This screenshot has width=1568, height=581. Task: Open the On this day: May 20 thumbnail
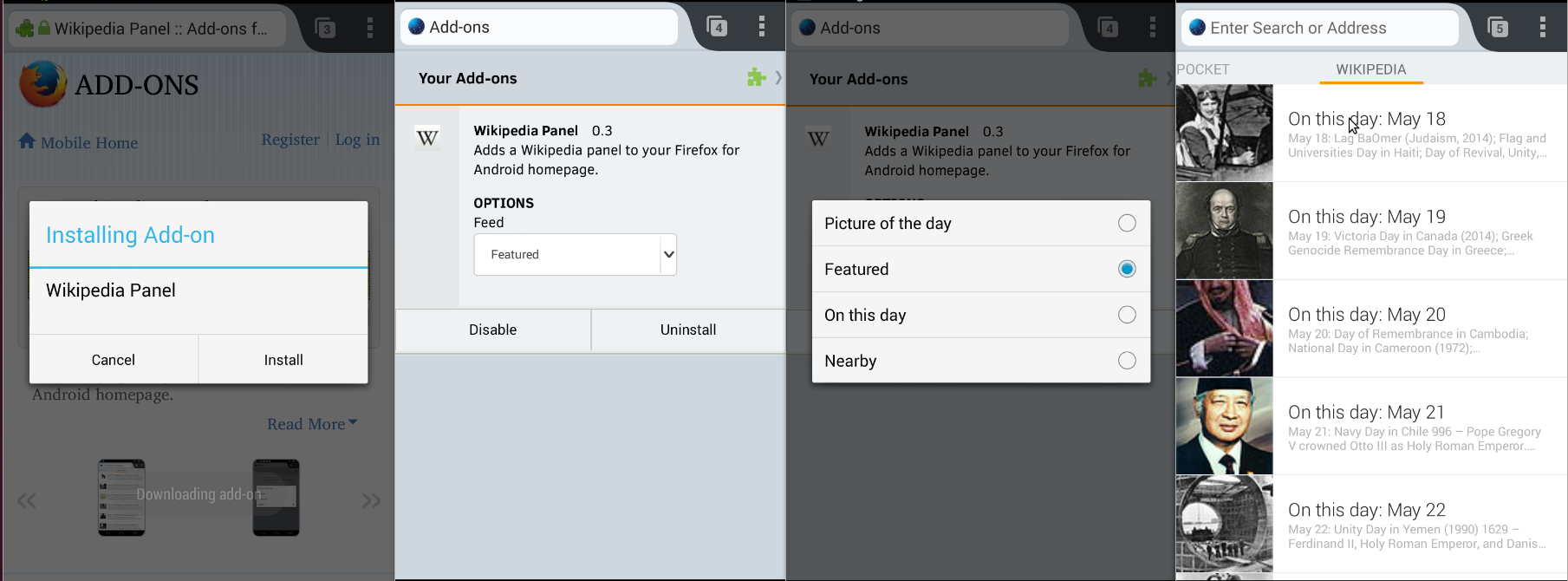(1225, 328)
